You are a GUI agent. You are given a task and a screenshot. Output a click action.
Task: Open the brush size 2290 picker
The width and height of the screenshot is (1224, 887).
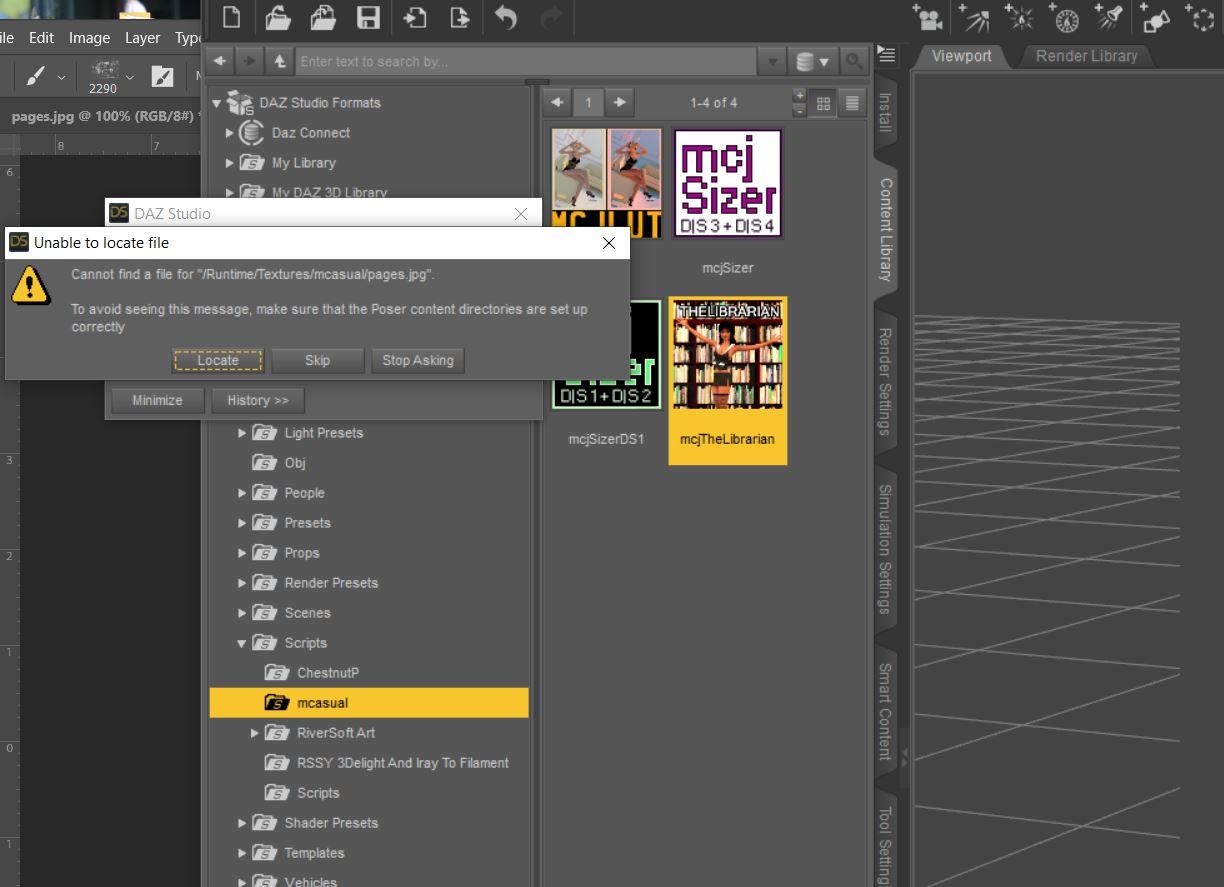[110, 76]
